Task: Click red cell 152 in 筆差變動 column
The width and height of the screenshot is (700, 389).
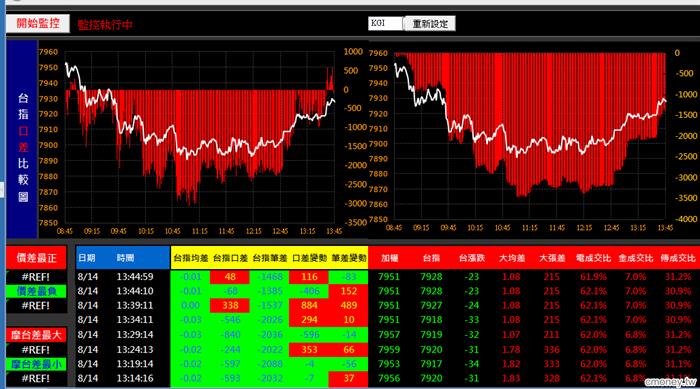Action: coord(349,291)
